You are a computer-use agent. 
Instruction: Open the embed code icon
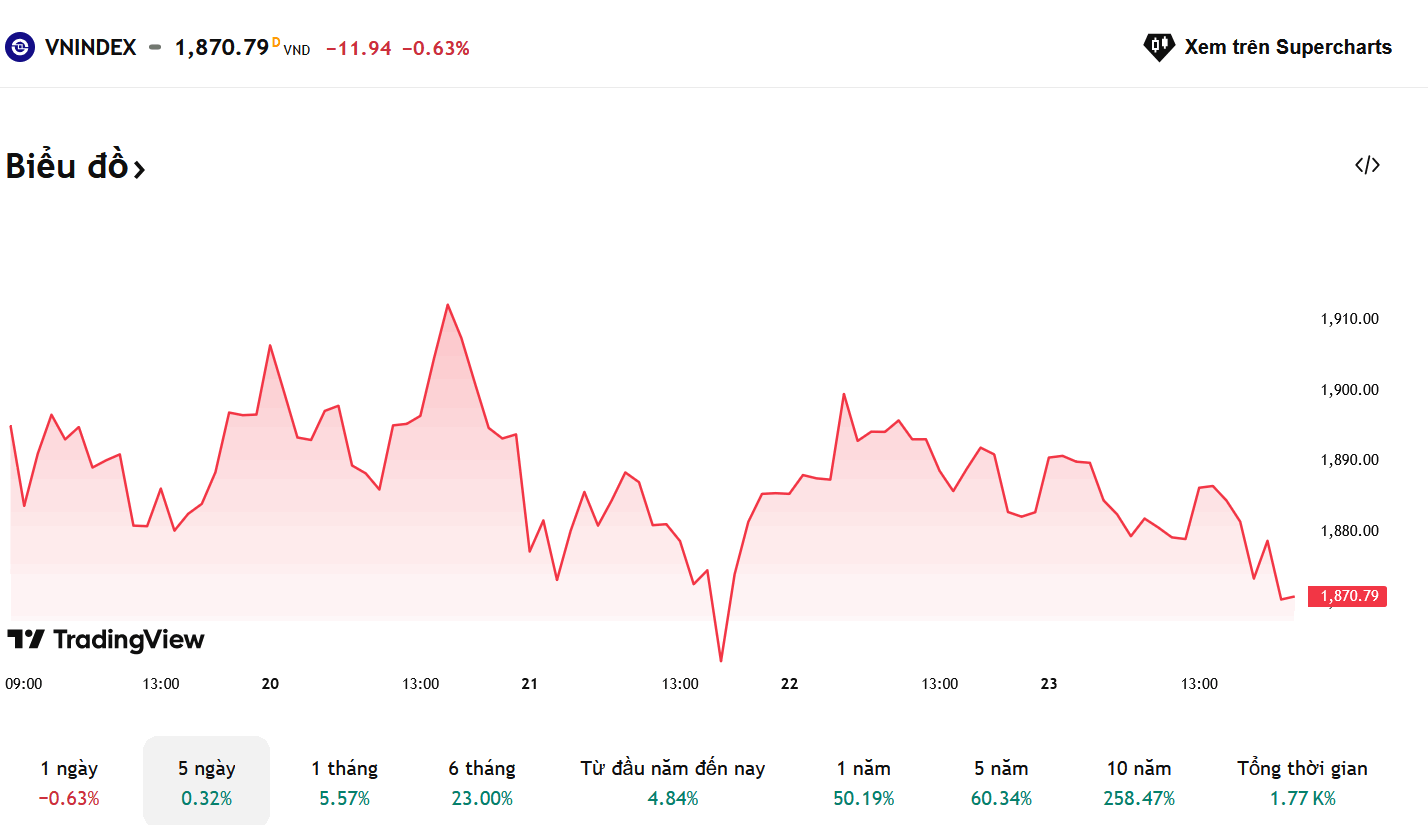1367,165
